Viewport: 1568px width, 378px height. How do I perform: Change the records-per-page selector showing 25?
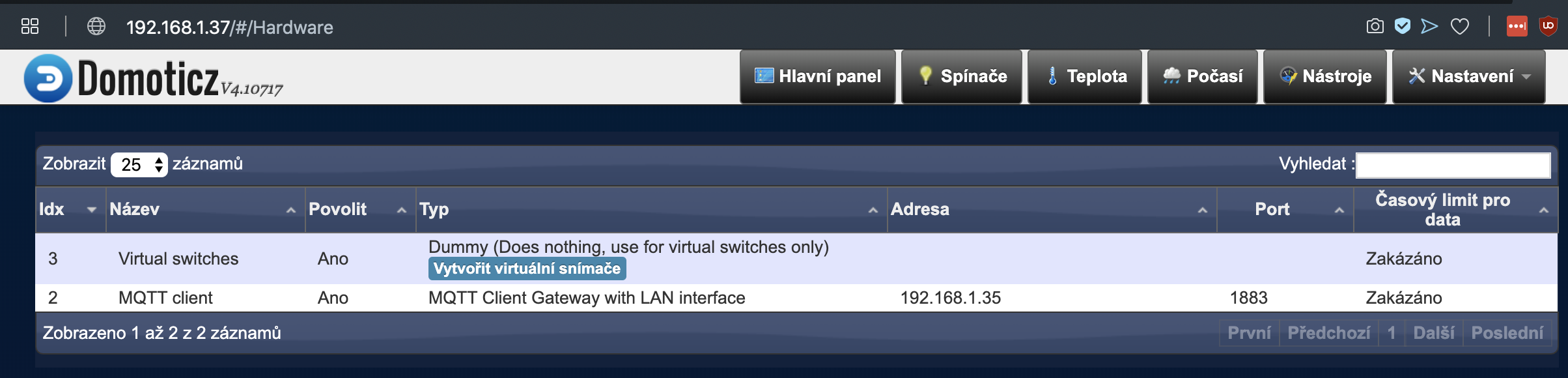pyautogui.click(x=139, y=164)
